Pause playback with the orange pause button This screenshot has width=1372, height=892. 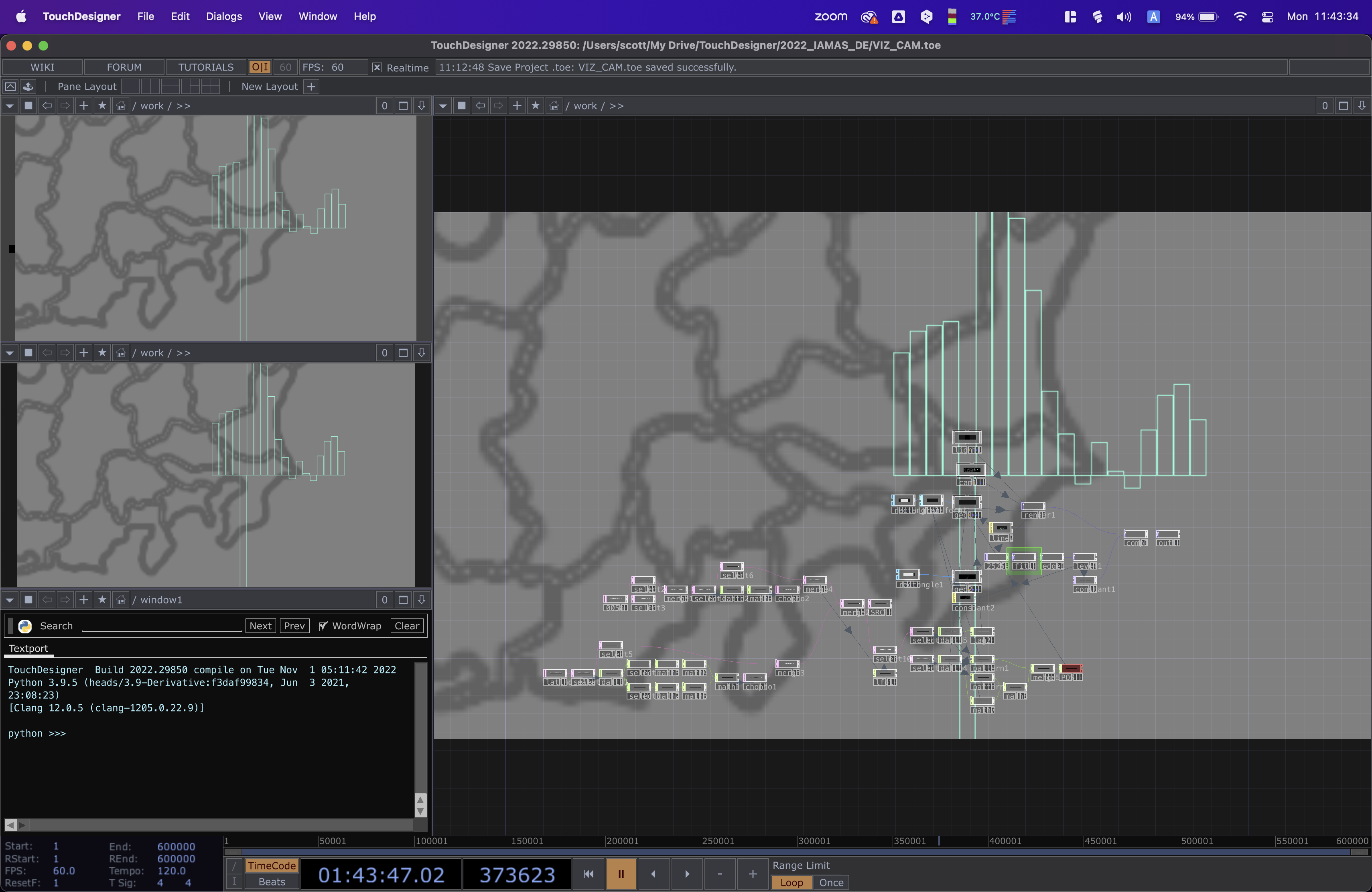[621, 874]
